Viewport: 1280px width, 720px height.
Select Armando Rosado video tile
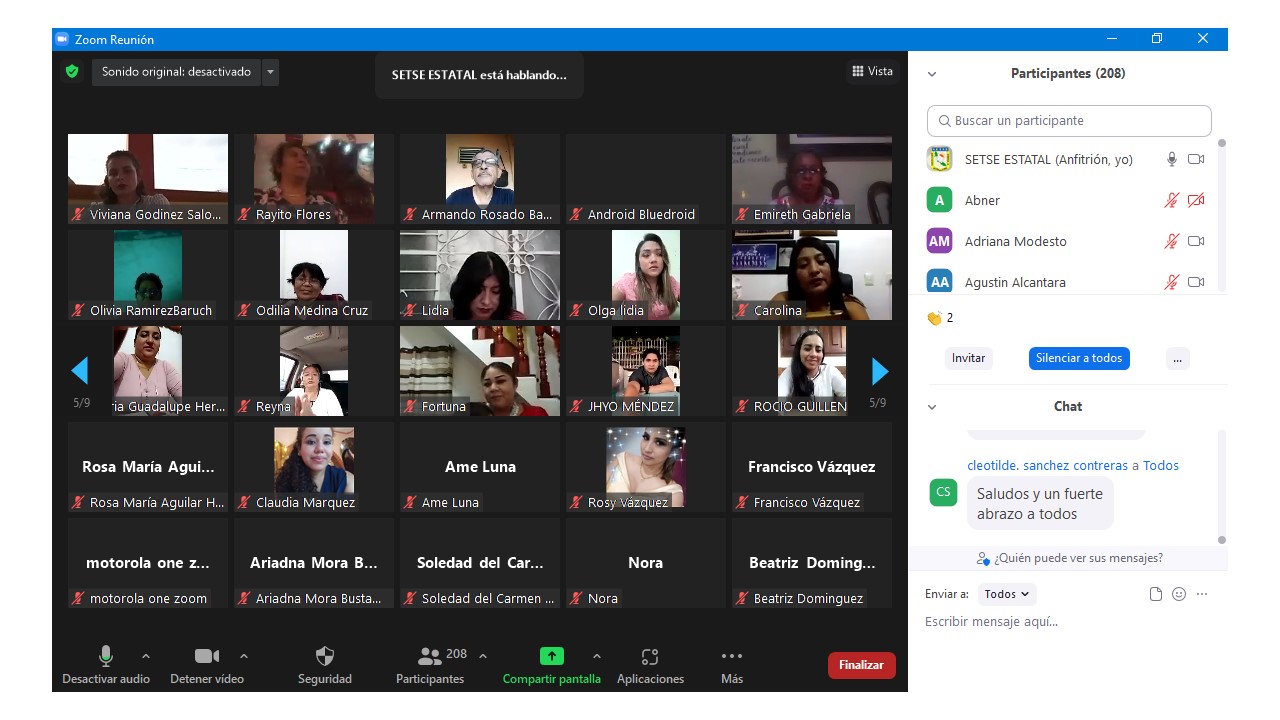click(480, 179)
